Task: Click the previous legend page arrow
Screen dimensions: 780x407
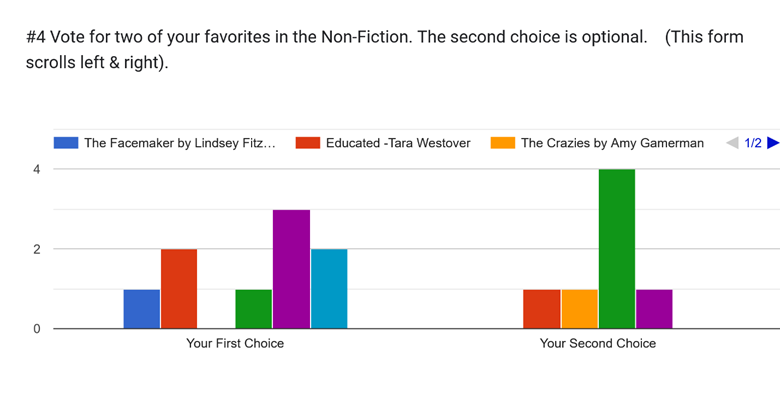Action: click(x=732, y=143)
